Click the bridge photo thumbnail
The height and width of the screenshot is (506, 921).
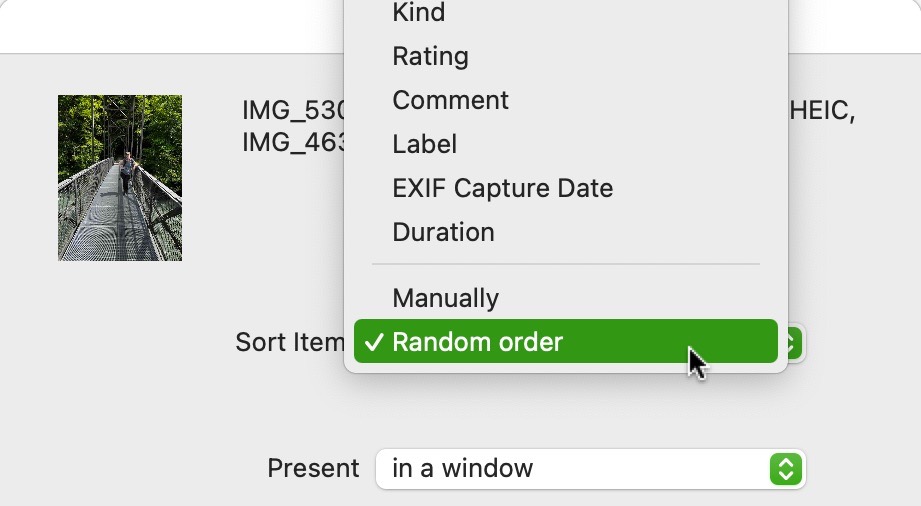[120, 178]
